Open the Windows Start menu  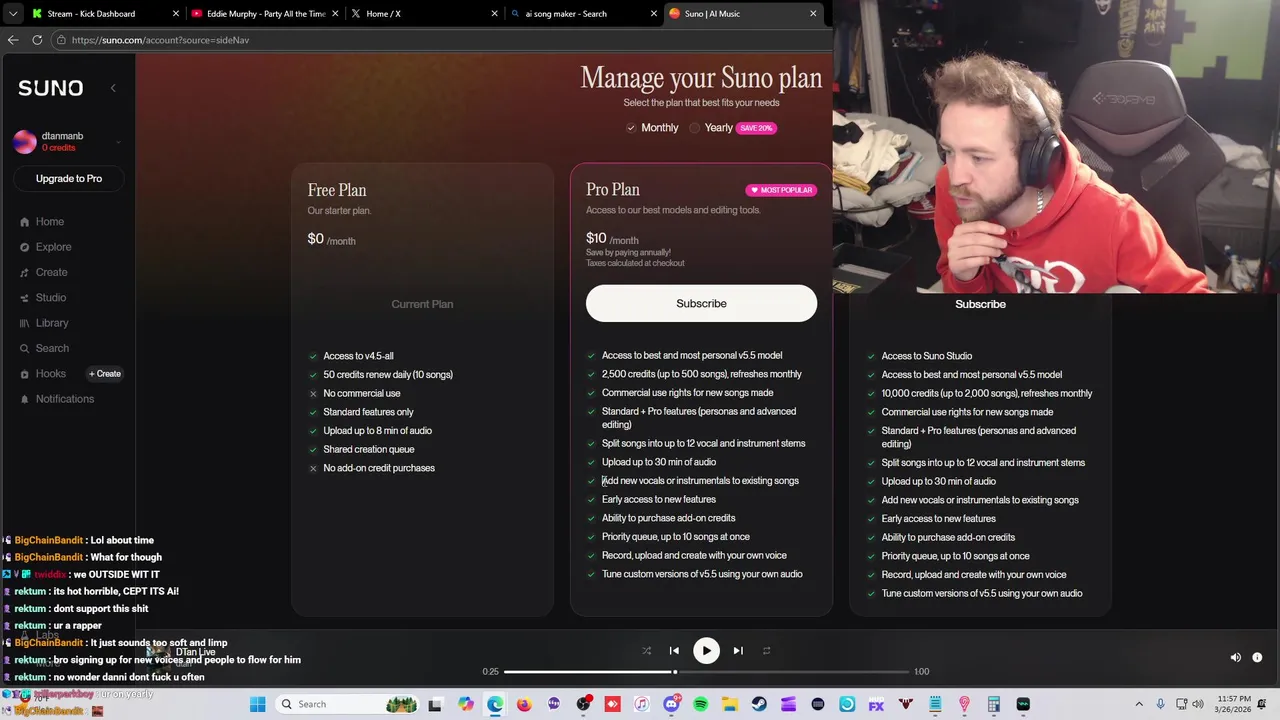pyautogui.click(x=257, y=704)
